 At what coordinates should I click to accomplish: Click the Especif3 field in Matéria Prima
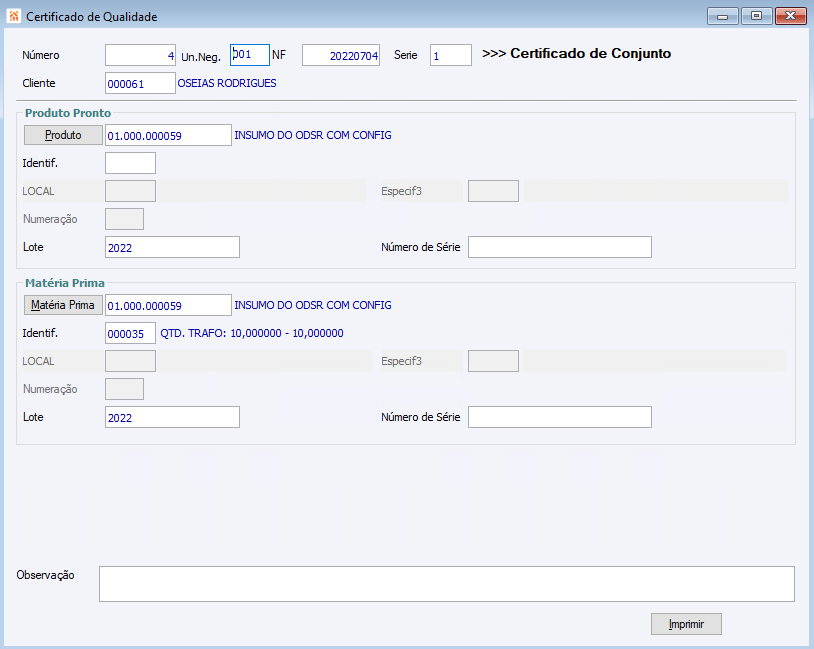tap(493, 361)
